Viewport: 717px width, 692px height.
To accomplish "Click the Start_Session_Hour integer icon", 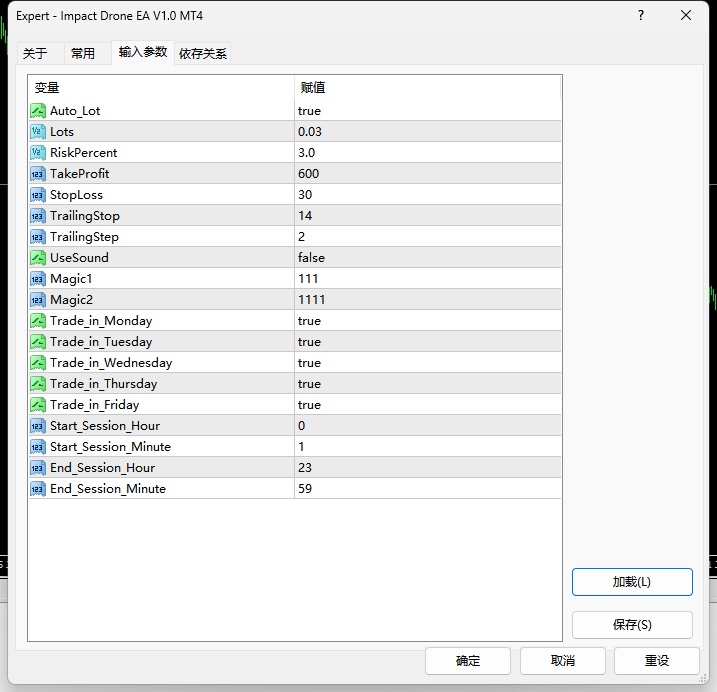I will coord(38,426).
